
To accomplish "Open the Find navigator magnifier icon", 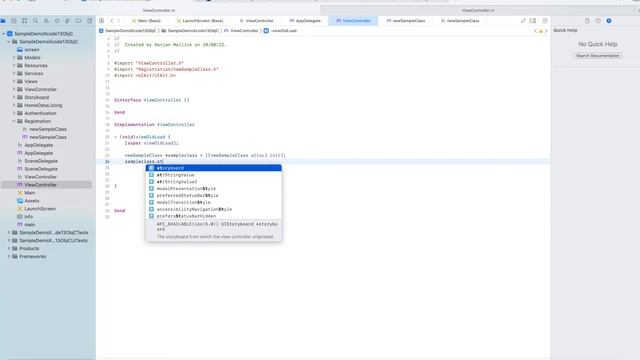I will 36,20.
